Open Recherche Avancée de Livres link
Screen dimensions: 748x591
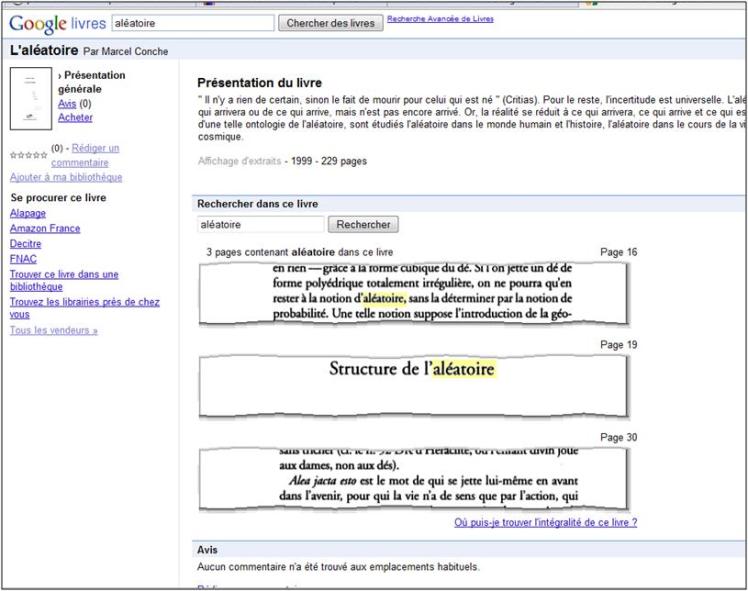point(439,18)
